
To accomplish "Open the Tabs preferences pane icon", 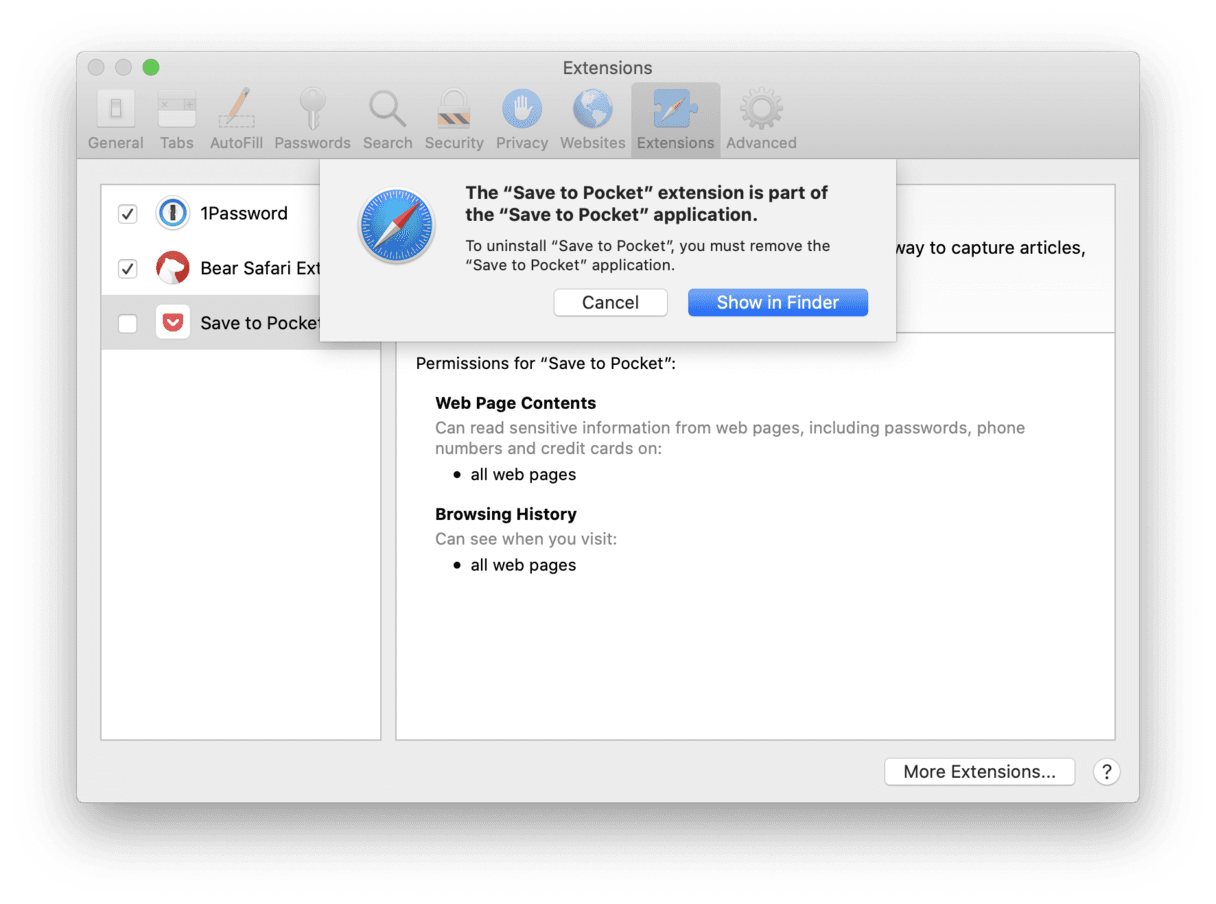I will click(177, 109).
